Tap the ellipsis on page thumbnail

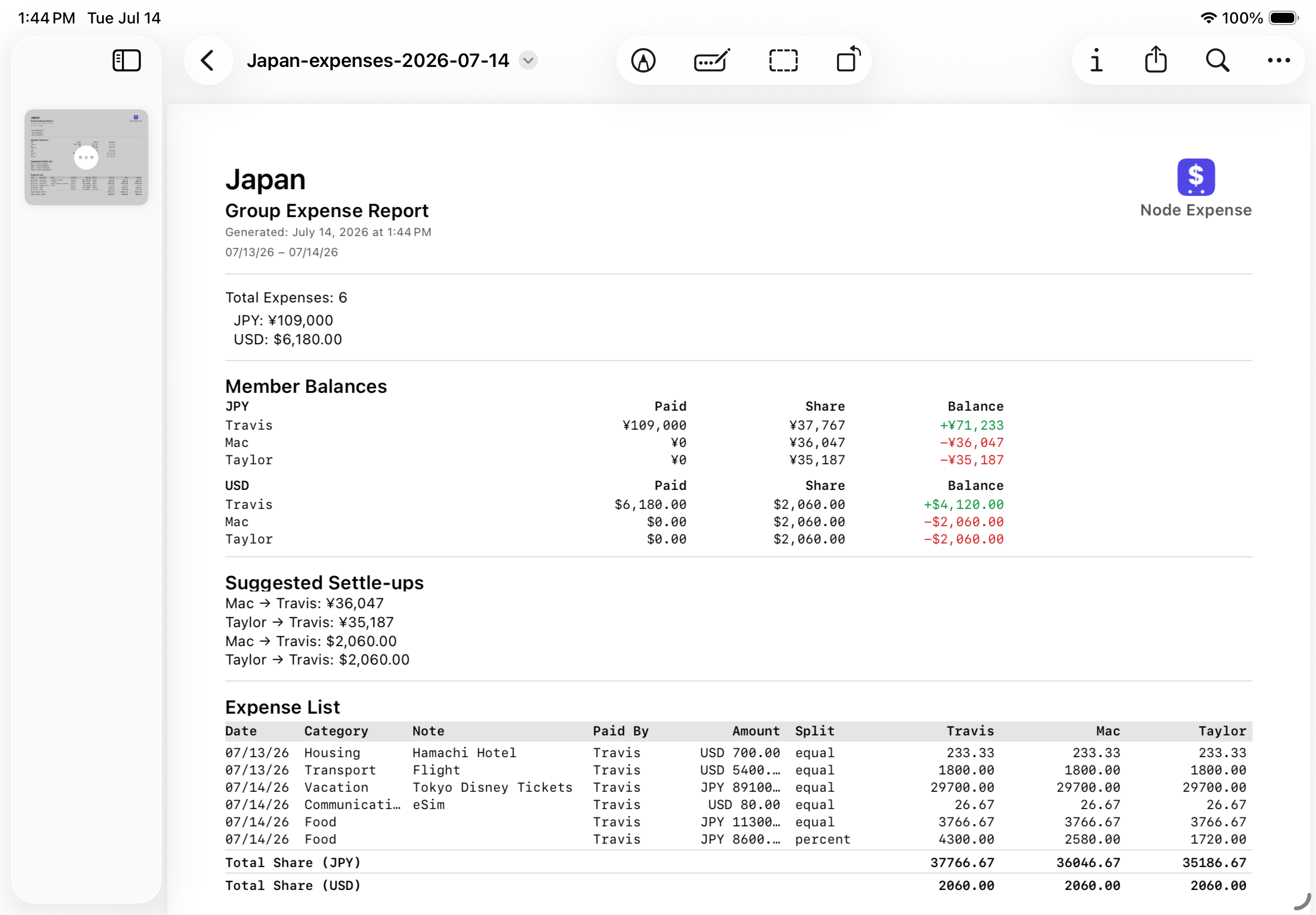click(86, 157)
